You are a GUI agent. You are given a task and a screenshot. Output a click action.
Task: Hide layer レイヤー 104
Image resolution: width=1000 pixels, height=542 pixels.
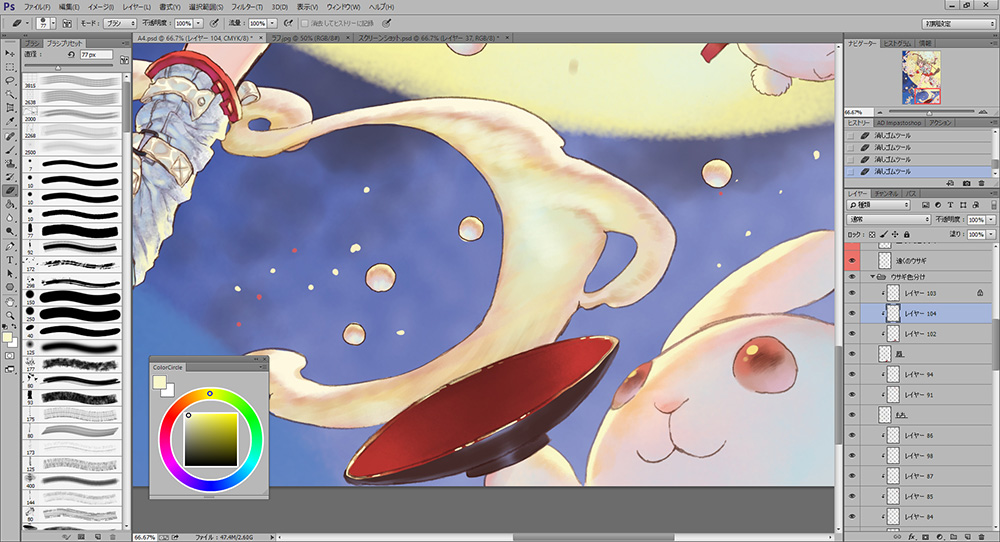tap(851, 313)
